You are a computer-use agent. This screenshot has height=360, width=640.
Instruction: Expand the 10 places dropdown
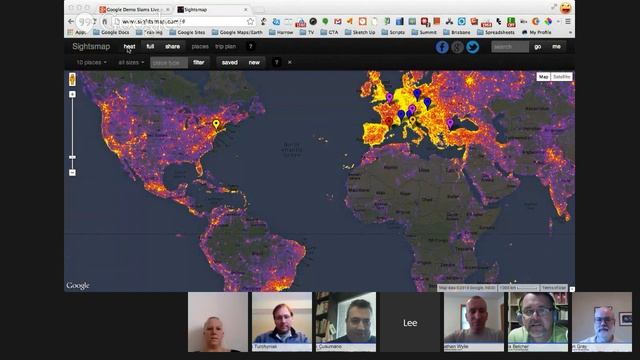91,62
